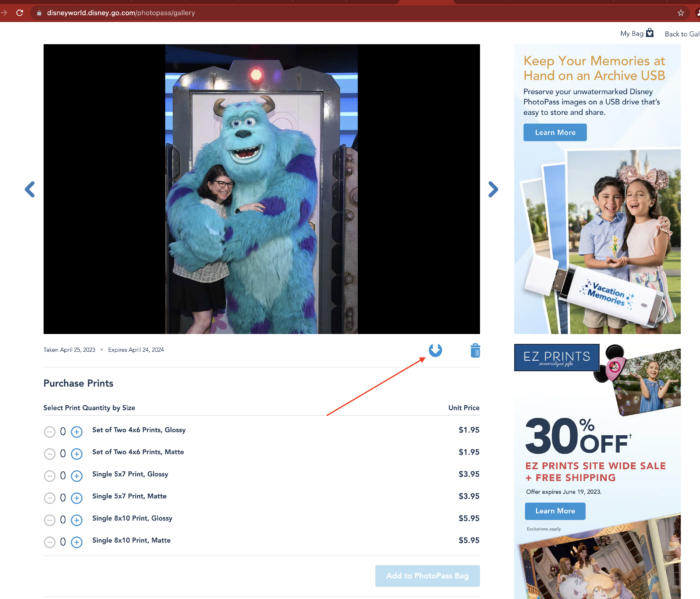This screenshot has height=599, width=700.
Task: Click Learn More under EZ Prints sale
Action: [x=555, y=511]
